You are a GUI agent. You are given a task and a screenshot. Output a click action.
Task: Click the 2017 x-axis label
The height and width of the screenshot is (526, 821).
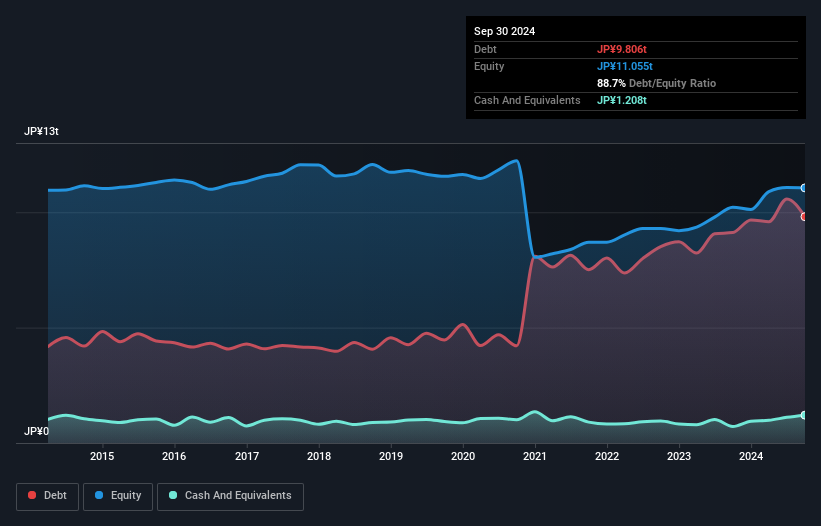[x=247, y=456]
